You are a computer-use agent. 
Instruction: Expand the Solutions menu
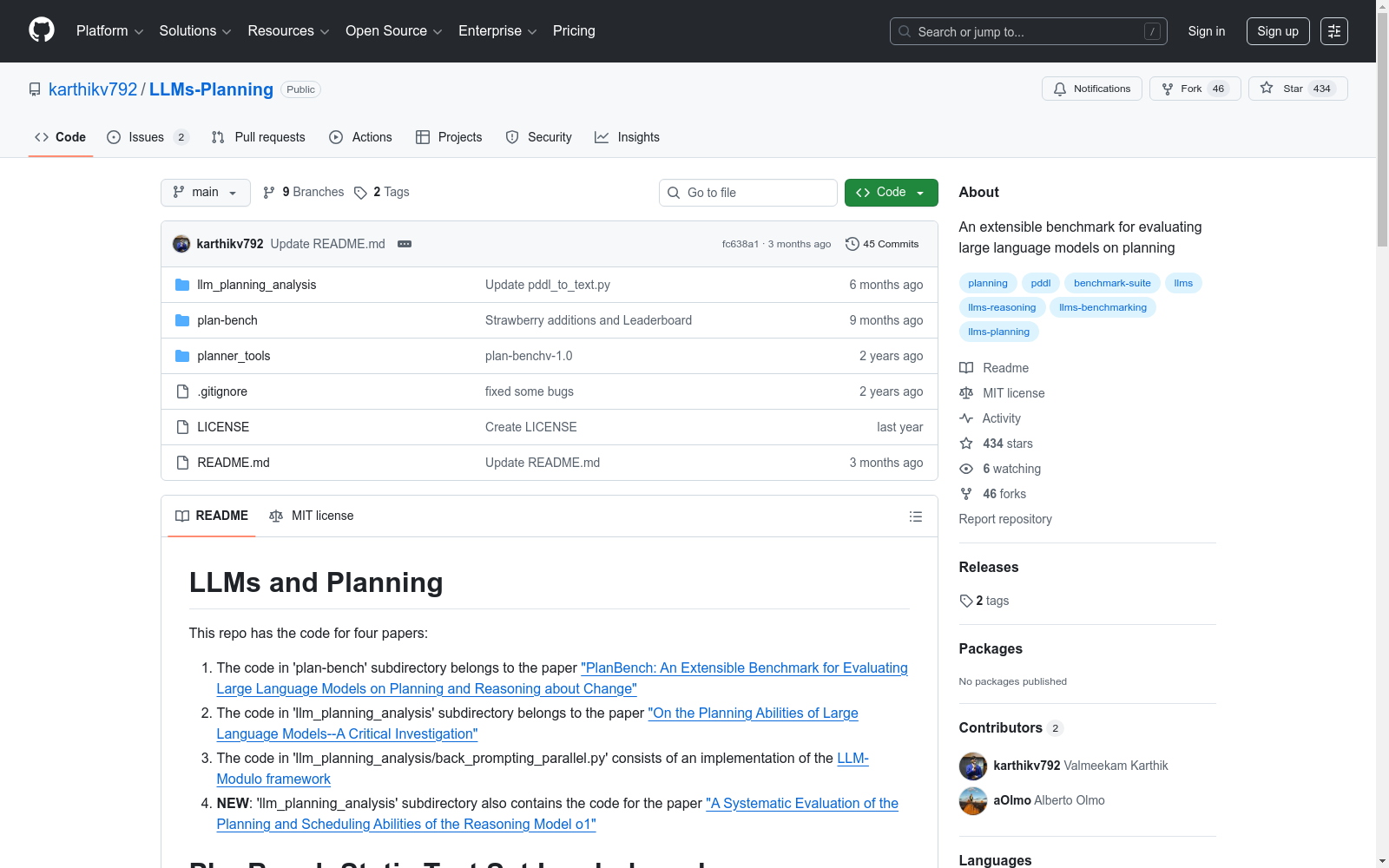point(195,31)
